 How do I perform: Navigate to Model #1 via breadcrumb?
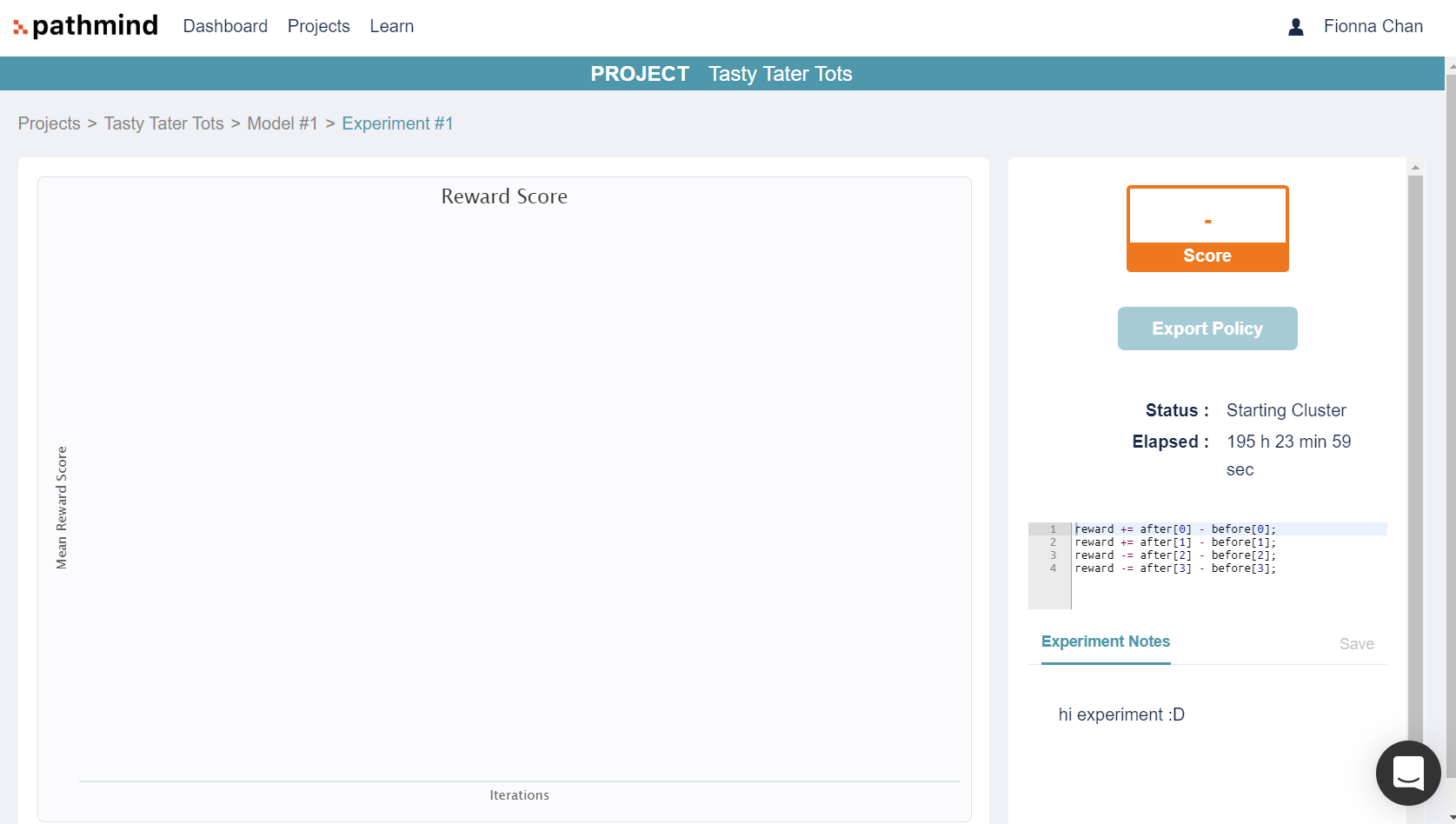coord(283,123)
